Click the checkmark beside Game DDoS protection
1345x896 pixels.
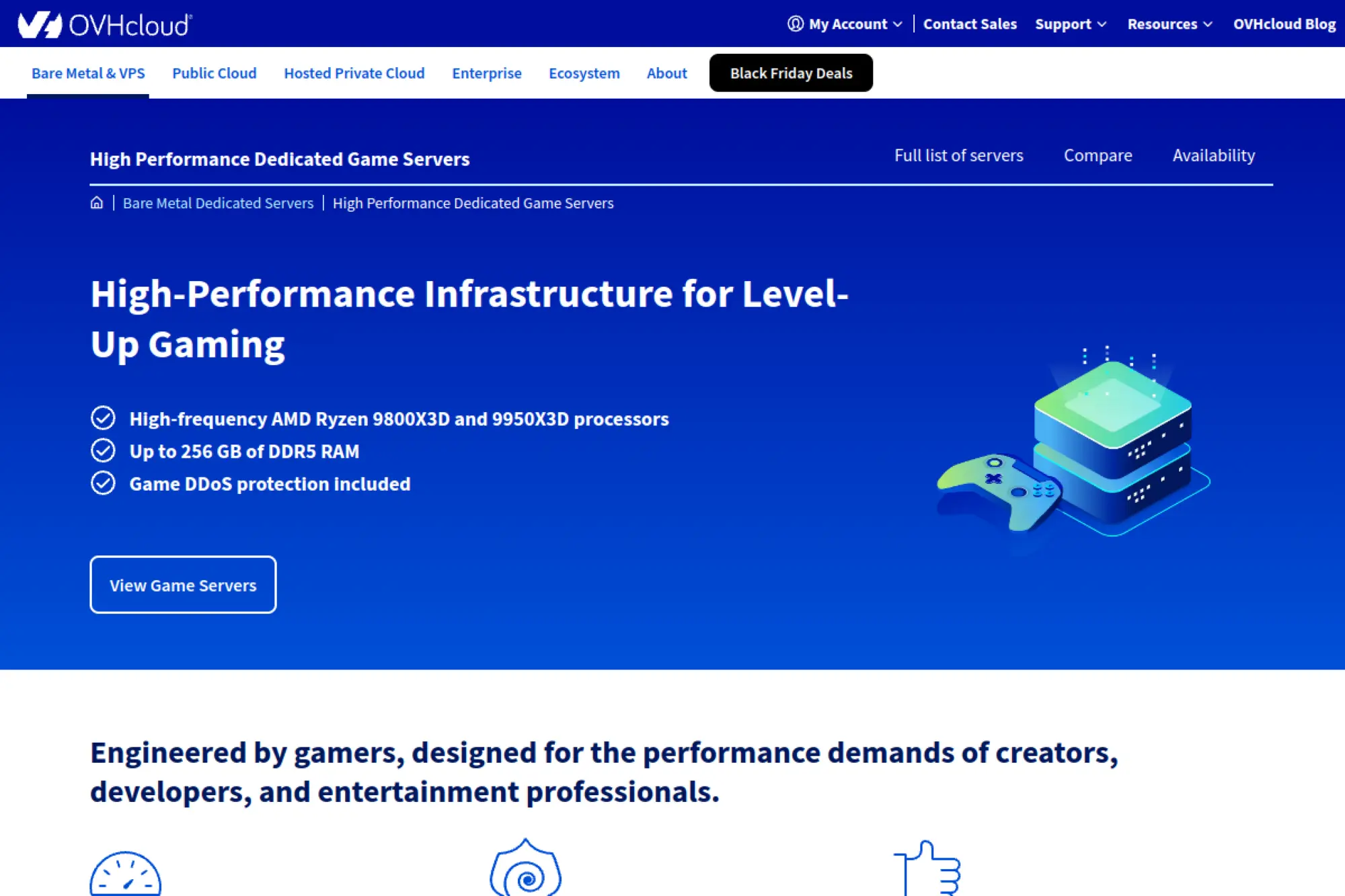pyautogui.click(x=102, y=483)
